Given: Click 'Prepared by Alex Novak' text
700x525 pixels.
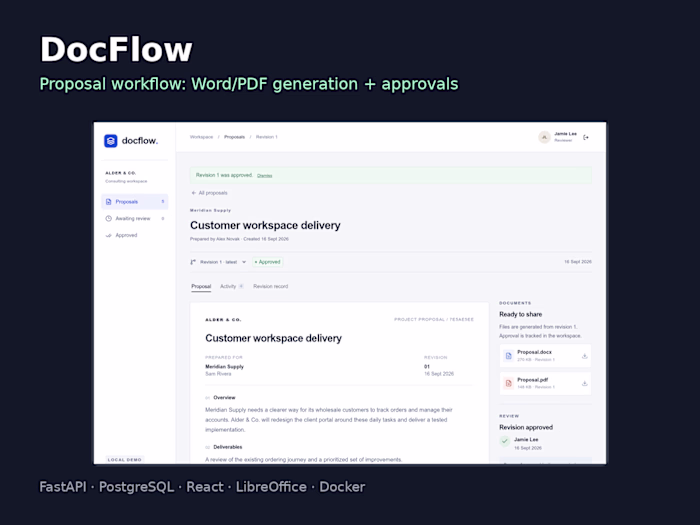Looking at the screenshot, I should tap(215, 239).
